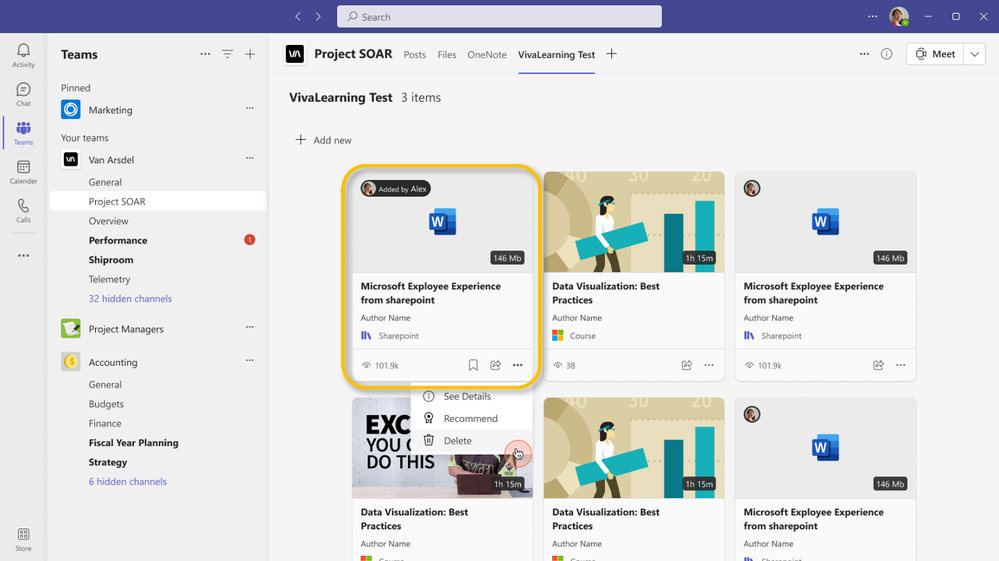Open the EXC YOU DO THIS video thumbnail
Image resolution: width=999 pixels, height=561 pixels.
click(x=442, y=448)
